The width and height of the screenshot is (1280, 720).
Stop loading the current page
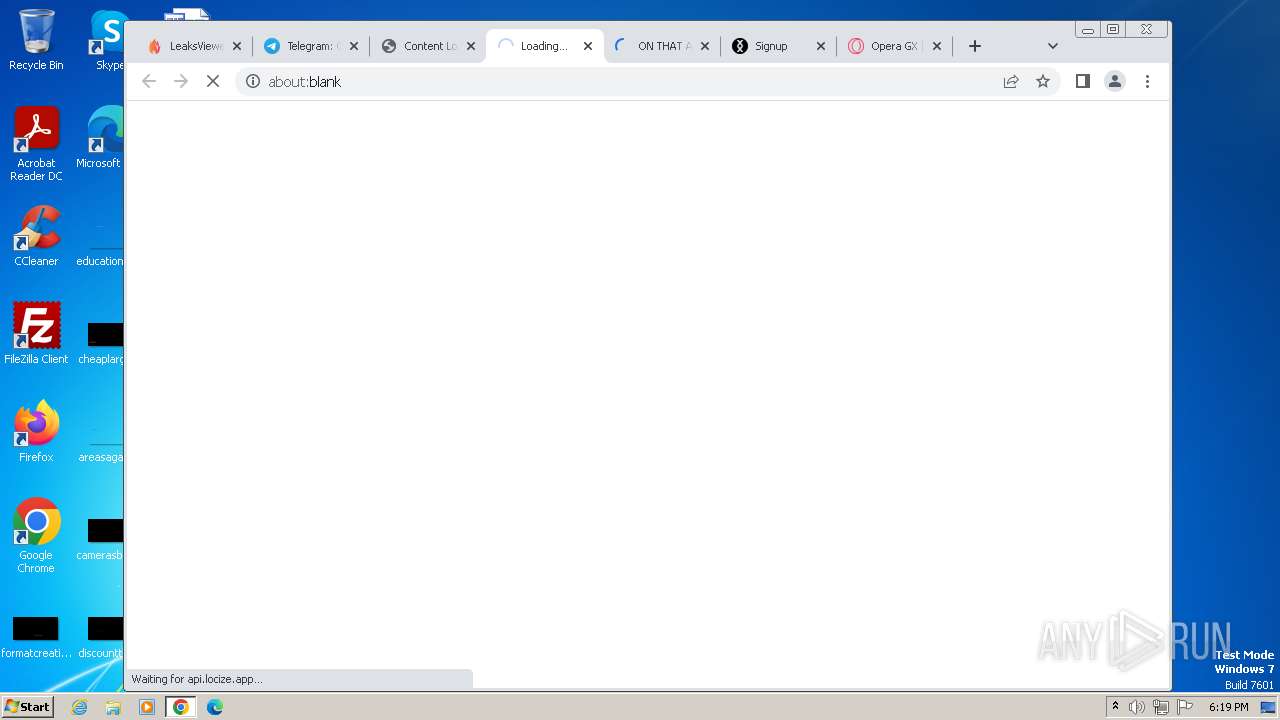[x=213, y=81]
